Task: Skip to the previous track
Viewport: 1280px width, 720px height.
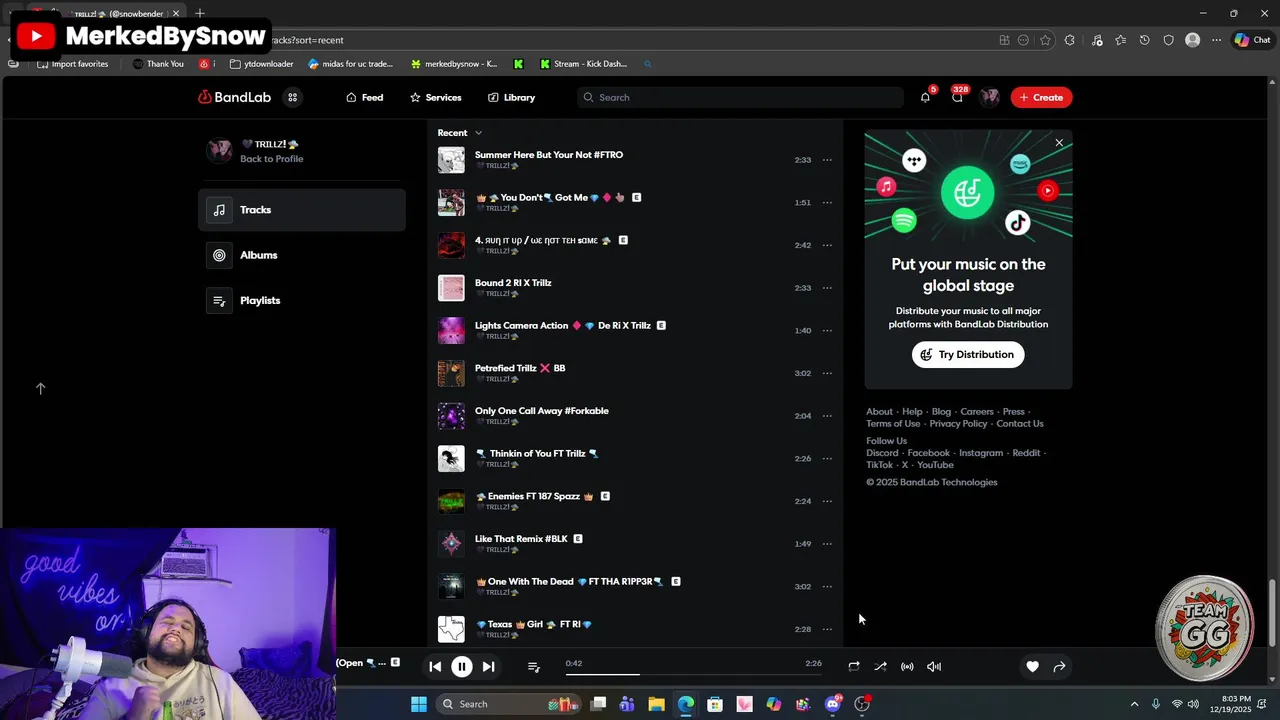Action: pos(435,667)
